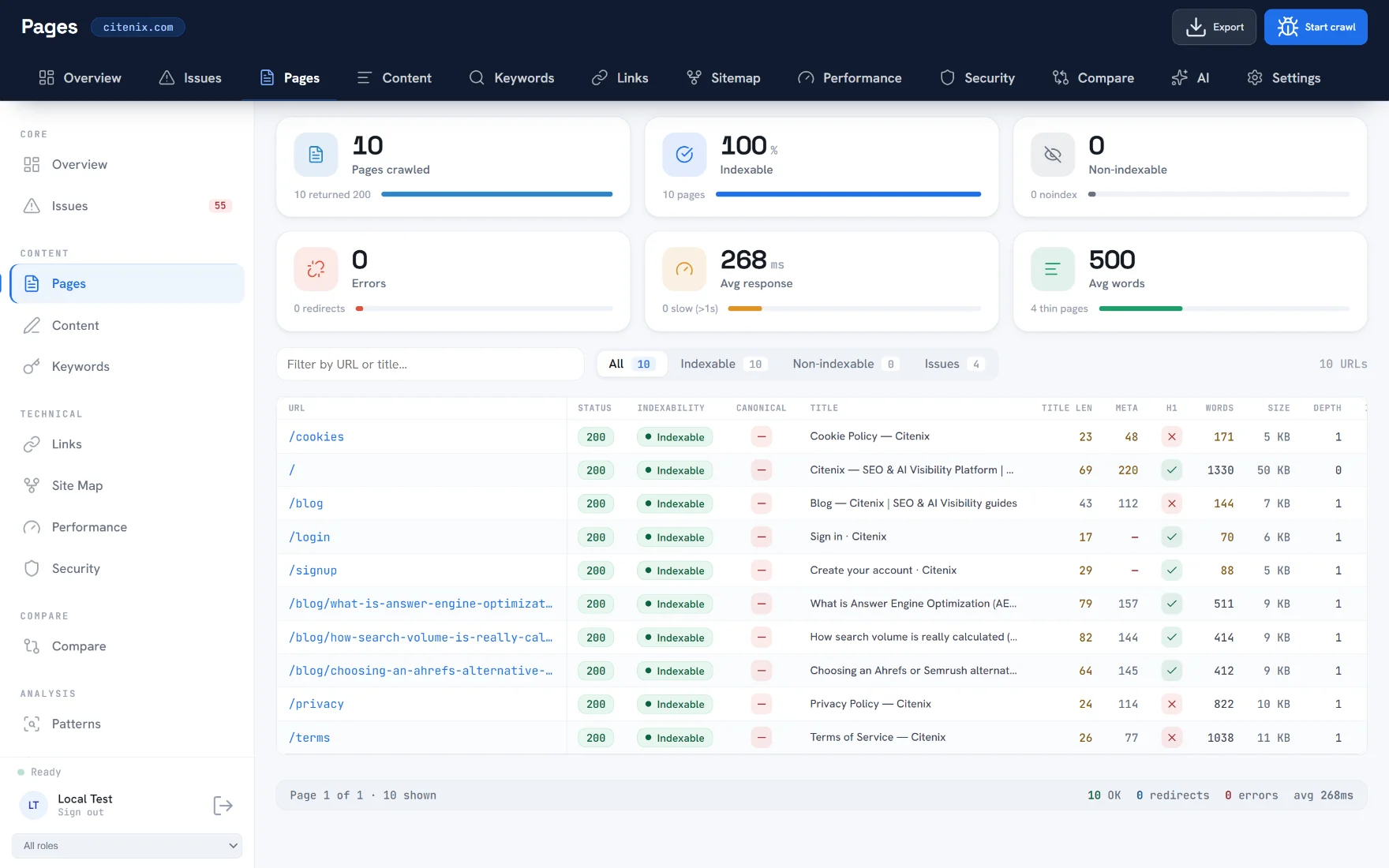Viewport: 1389px width, 868px height.
Task: Select the Non-indexable filter tab
Action: [844, 364]
